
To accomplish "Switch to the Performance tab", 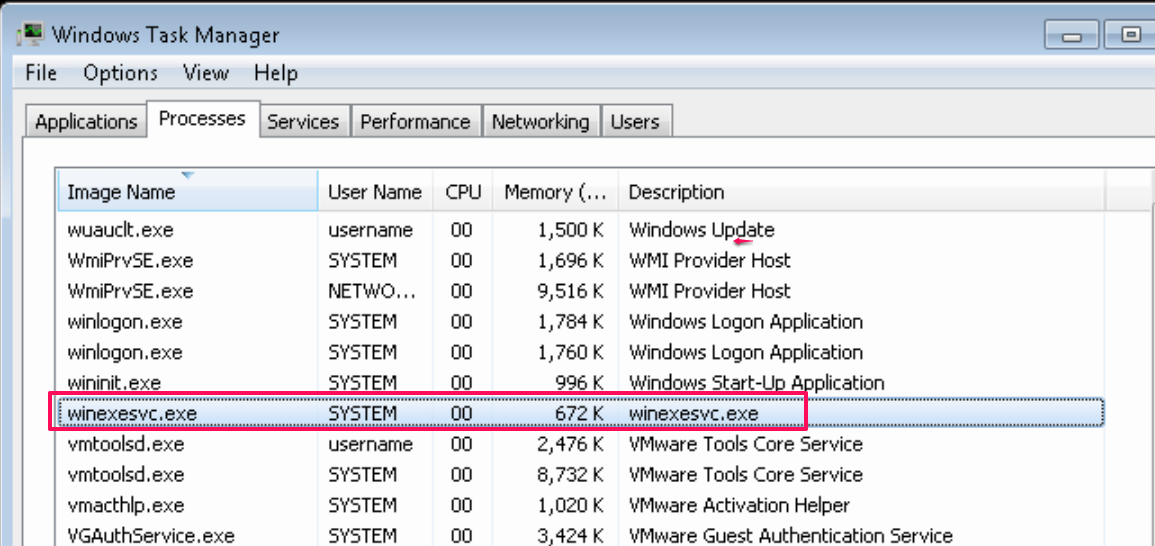I will pyautogui.click(x=415, y=122).
